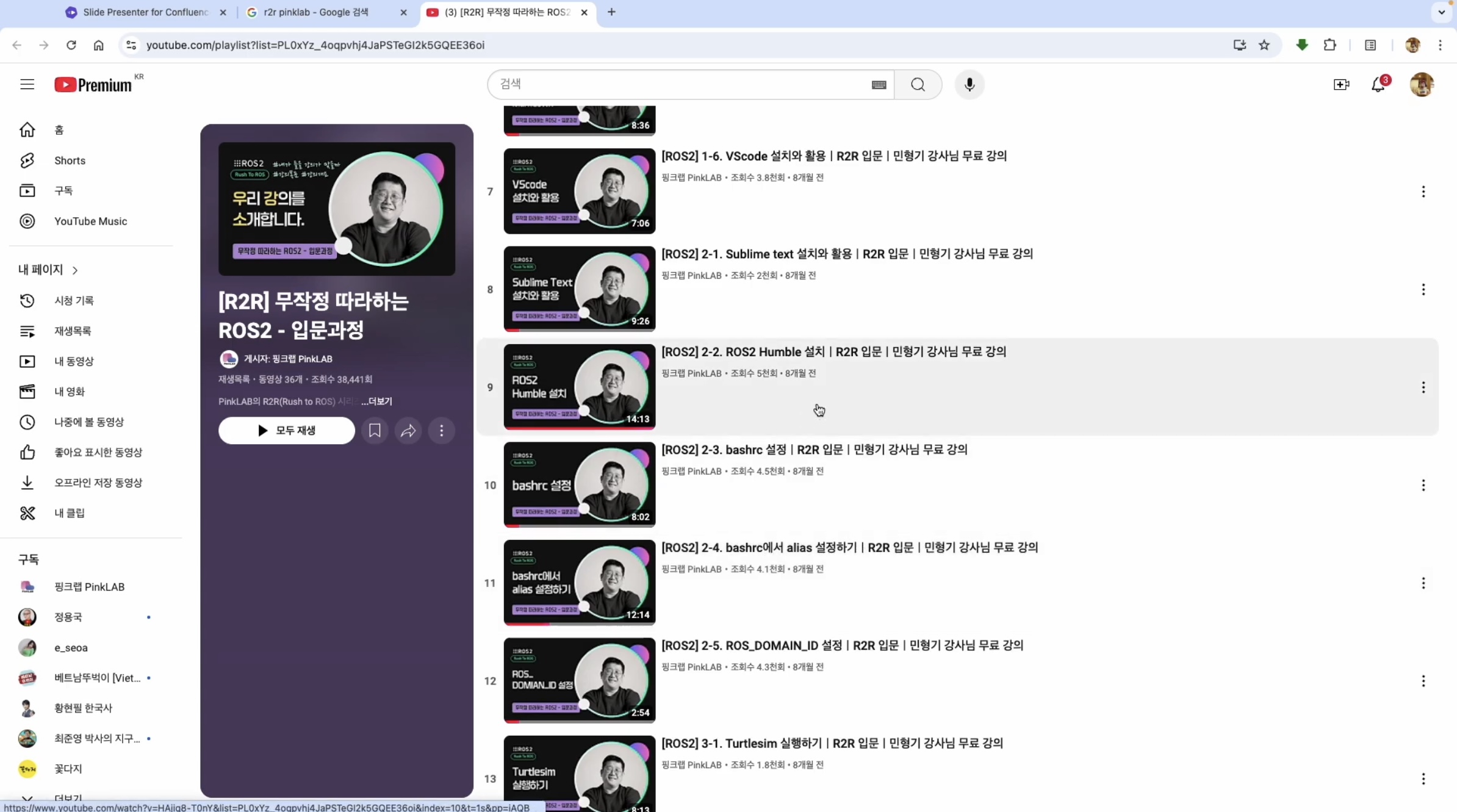
Task: Click the voice search microphone icon
Action: coord(969,84)
